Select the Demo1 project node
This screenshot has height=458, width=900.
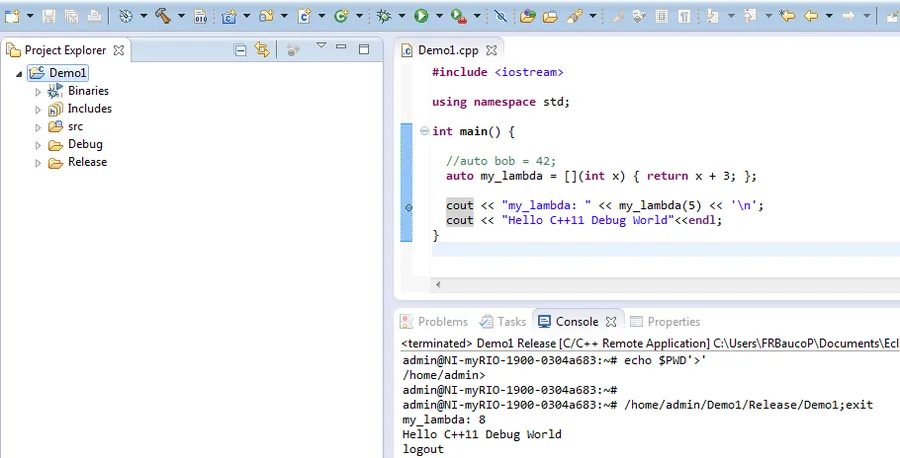[58, 73]
